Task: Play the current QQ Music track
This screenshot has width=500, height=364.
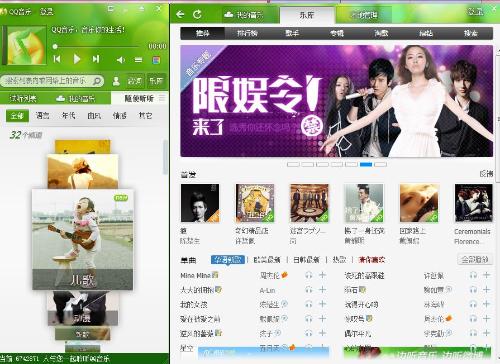Action: click(x=77, y=59)
